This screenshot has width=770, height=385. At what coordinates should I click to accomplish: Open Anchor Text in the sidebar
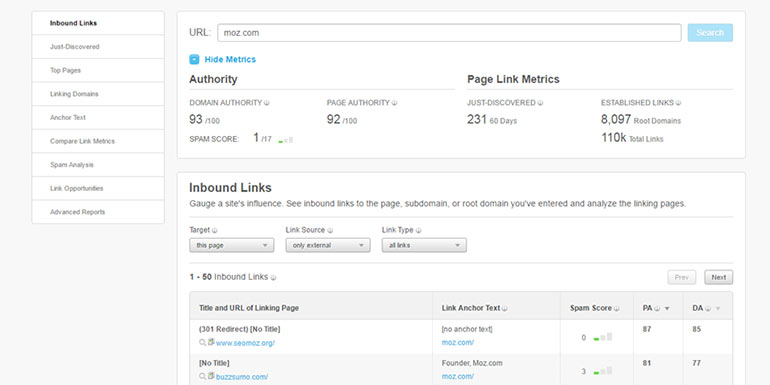coord(98,117)
